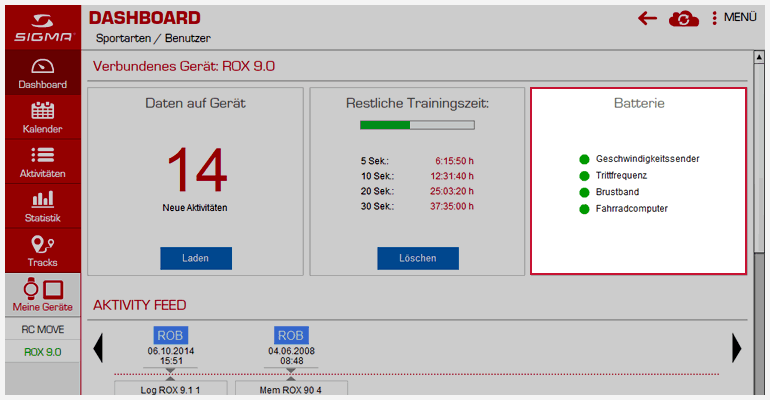Image resolution: width=770 pixels, height=400 pixels.
Task: Click the 5 Sek. label
Action: coord(375,161)
